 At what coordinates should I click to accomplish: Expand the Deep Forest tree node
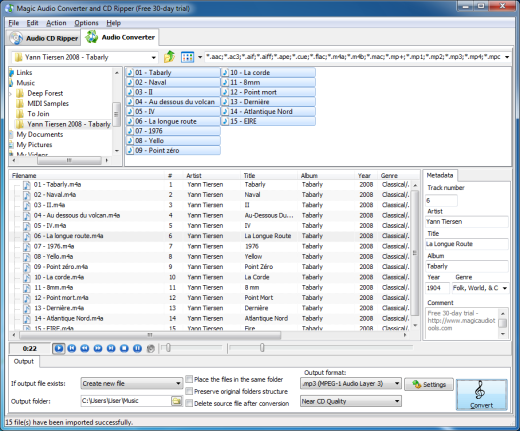[x=11, y=94]
